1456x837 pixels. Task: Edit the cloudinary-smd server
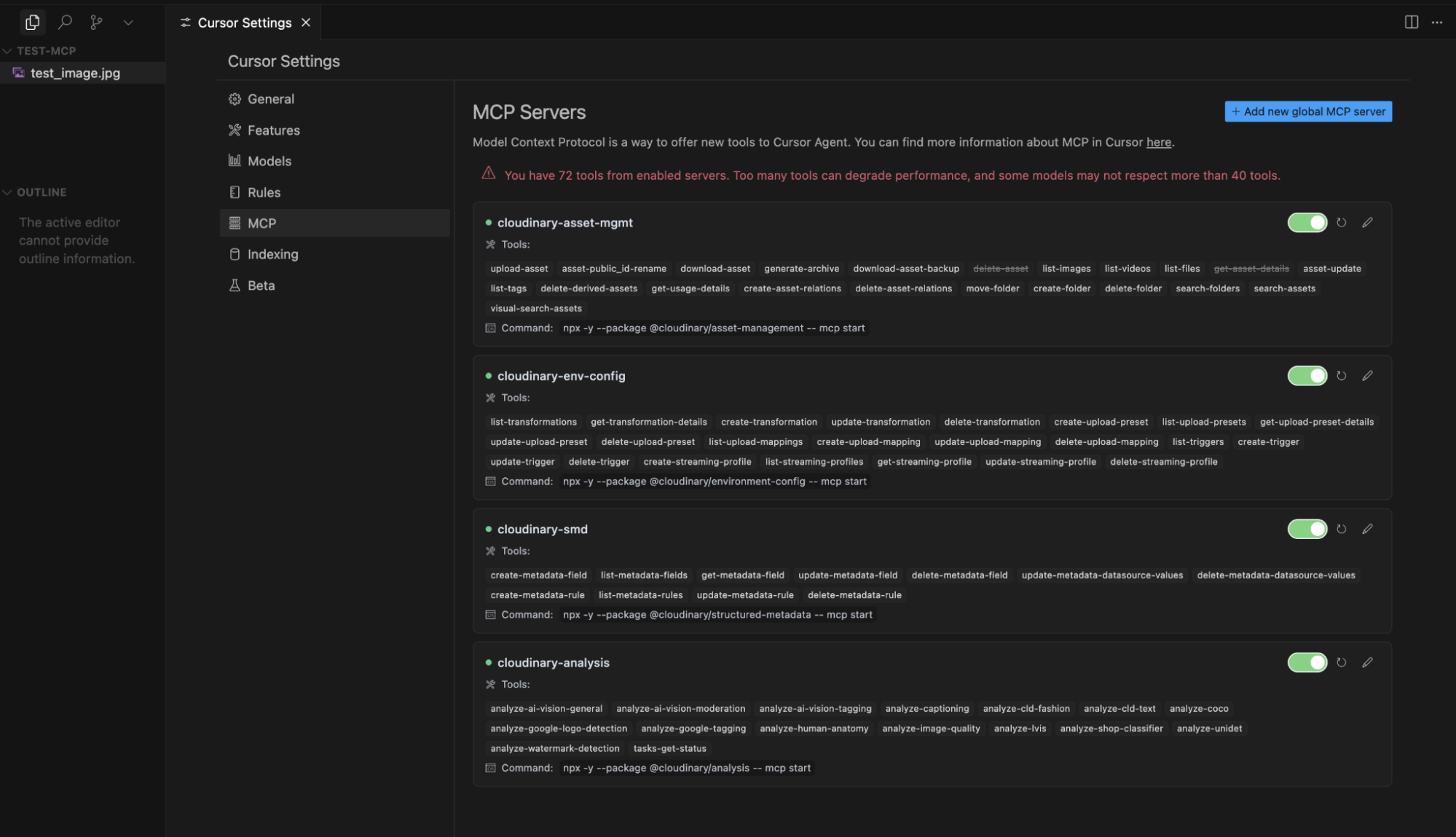point(1367,529)
